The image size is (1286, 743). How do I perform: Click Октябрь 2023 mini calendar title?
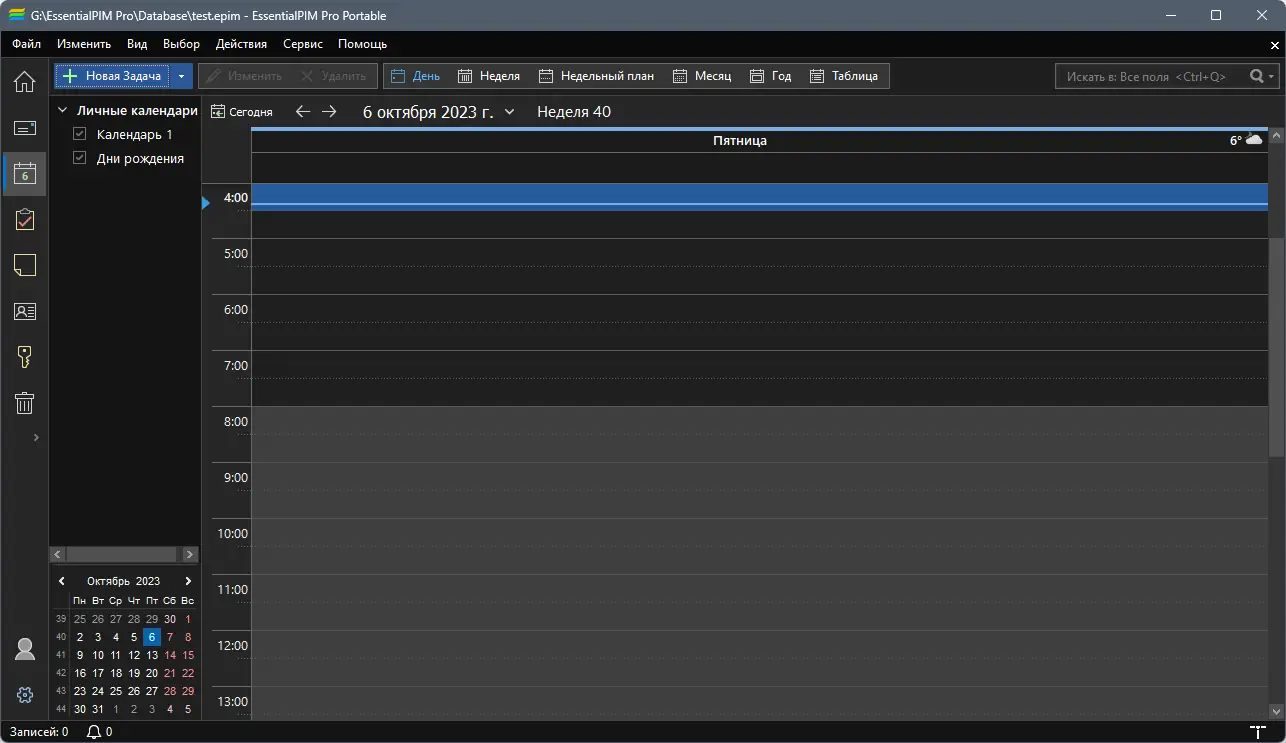click(x=123, y=581)
